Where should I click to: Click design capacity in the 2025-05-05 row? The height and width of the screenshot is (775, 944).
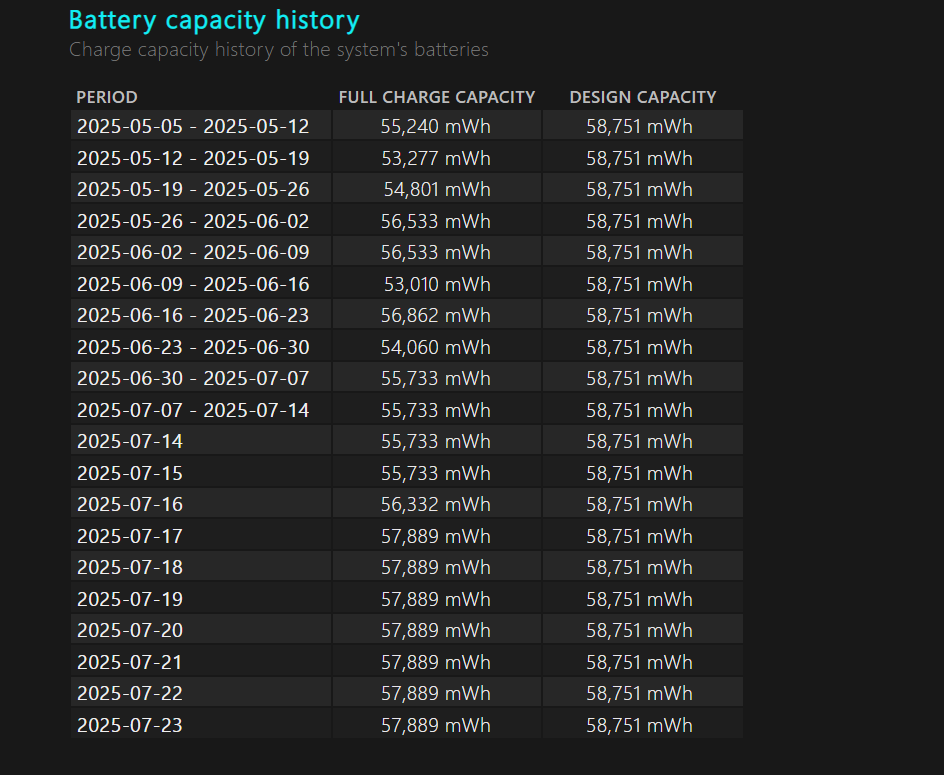(639, 126)
